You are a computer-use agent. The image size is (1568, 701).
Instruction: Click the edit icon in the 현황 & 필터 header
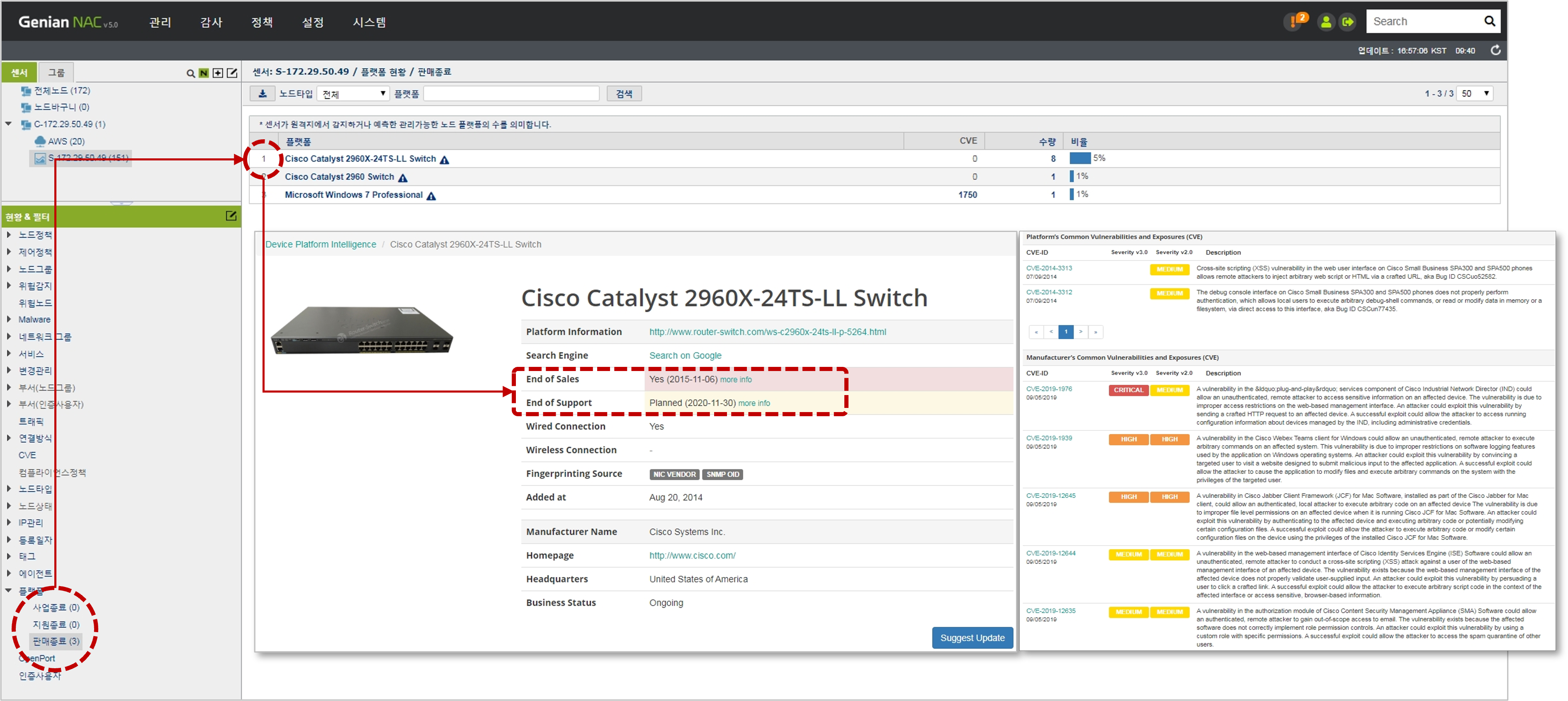231,216
